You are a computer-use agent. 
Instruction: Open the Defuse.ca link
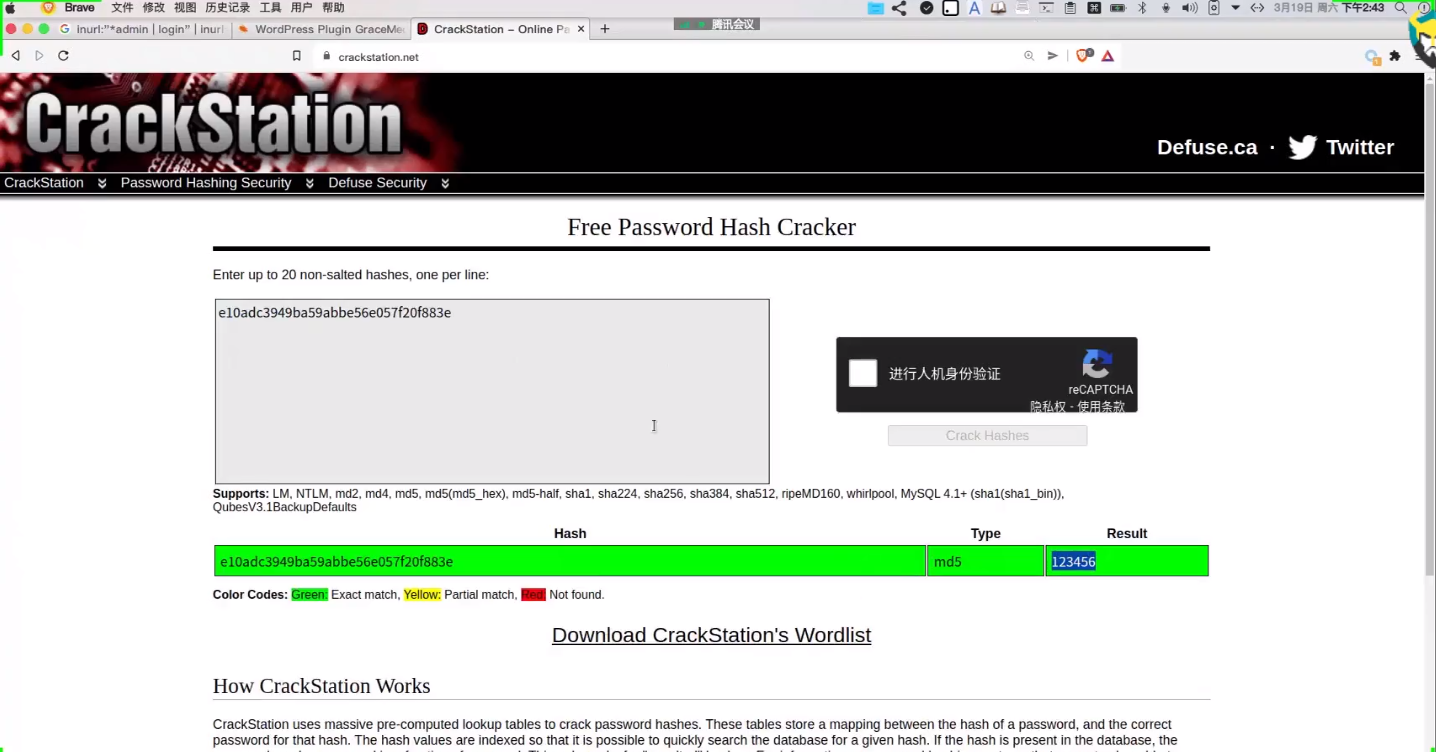(1207, 147)
